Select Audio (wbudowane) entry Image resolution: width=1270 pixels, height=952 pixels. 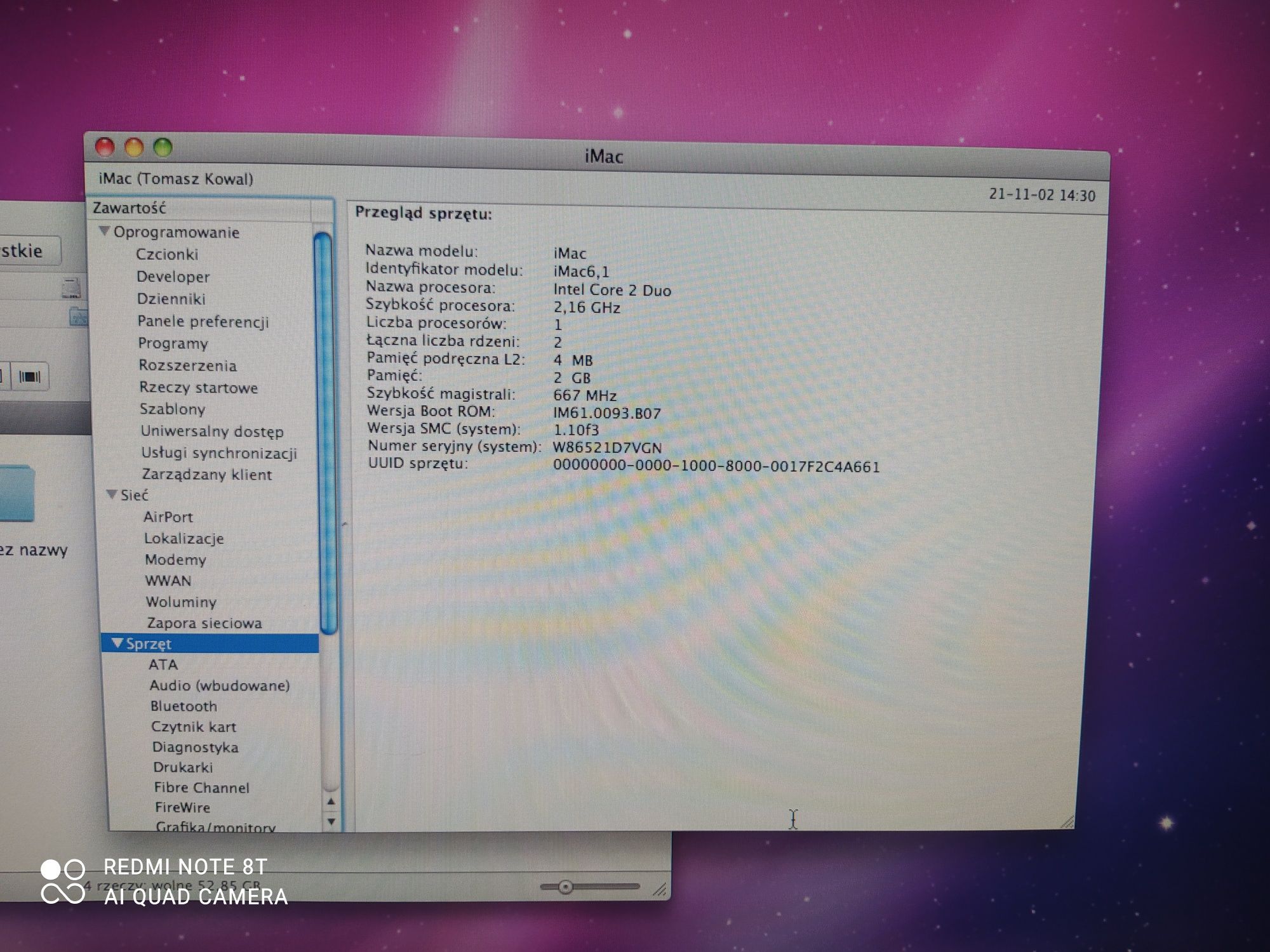[x=220, y=685]
